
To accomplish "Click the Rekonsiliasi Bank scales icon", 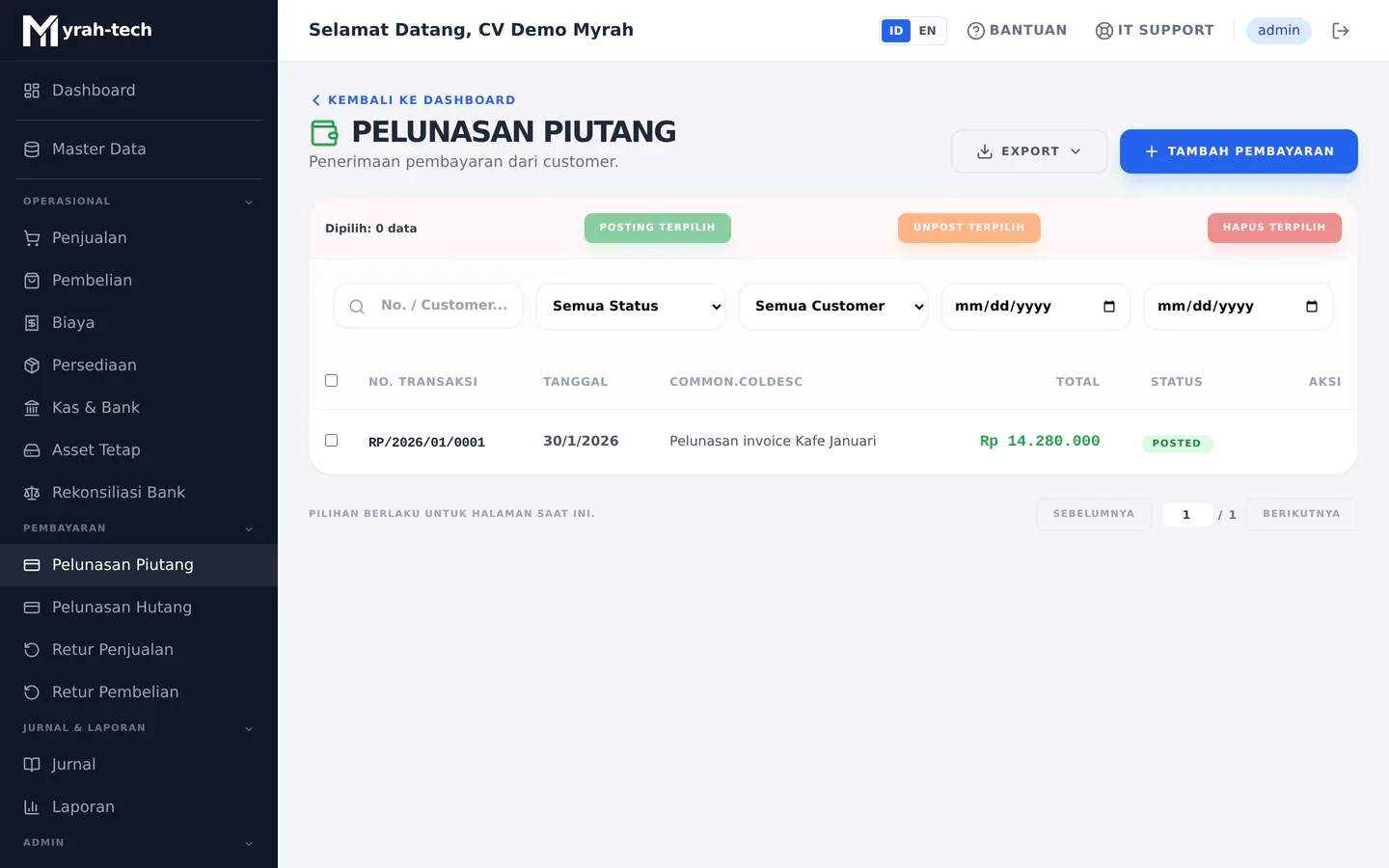I will (x=32, y=493).
